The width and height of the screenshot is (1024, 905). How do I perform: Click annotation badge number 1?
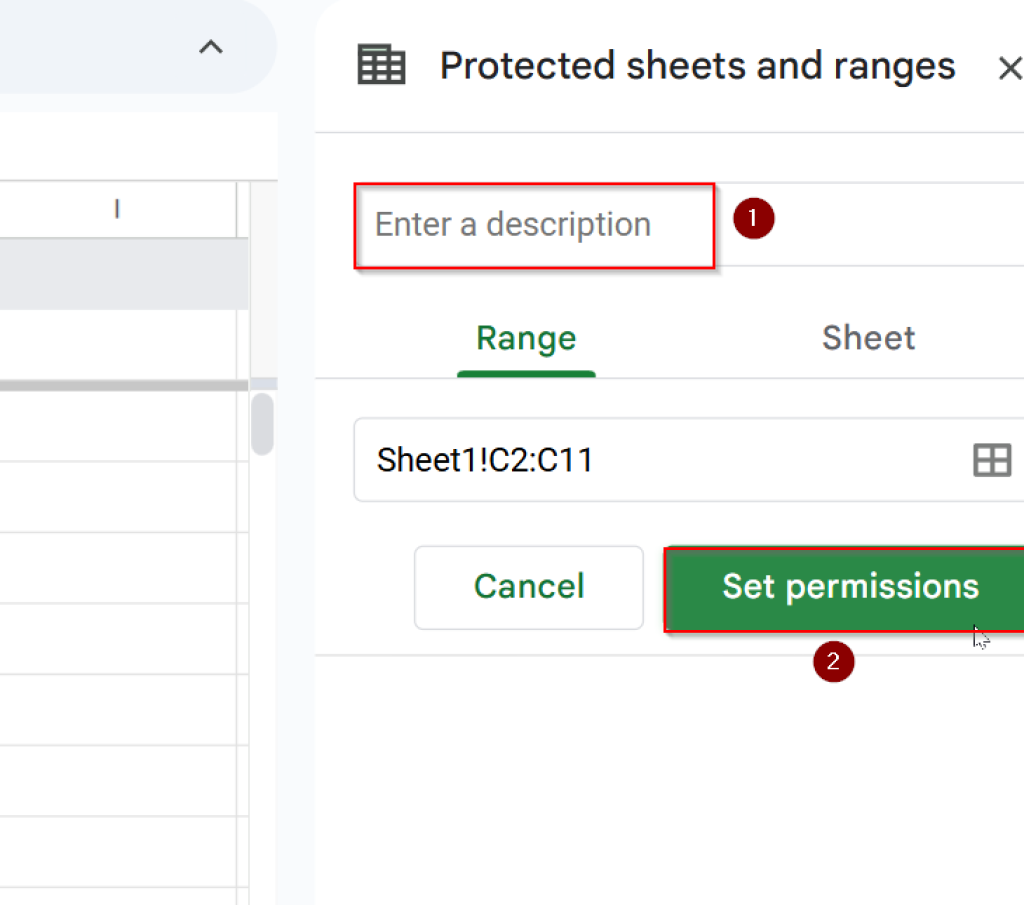(x=753, y=219)
